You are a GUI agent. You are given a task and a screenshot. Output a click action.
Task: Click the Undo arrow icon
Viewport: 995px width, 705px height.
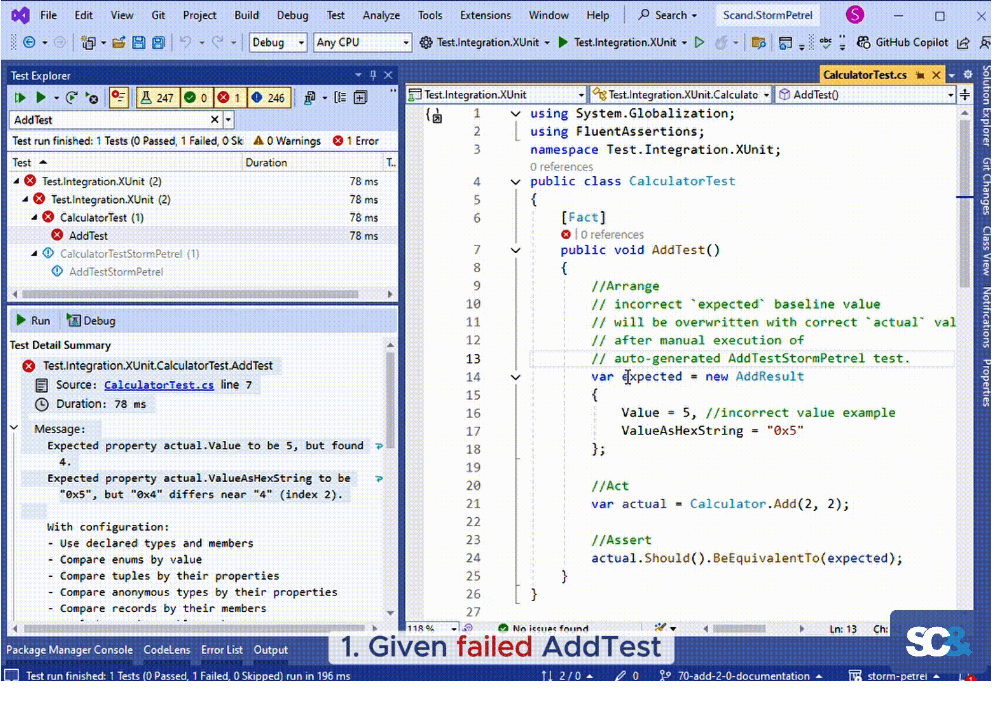pos(185,43)
